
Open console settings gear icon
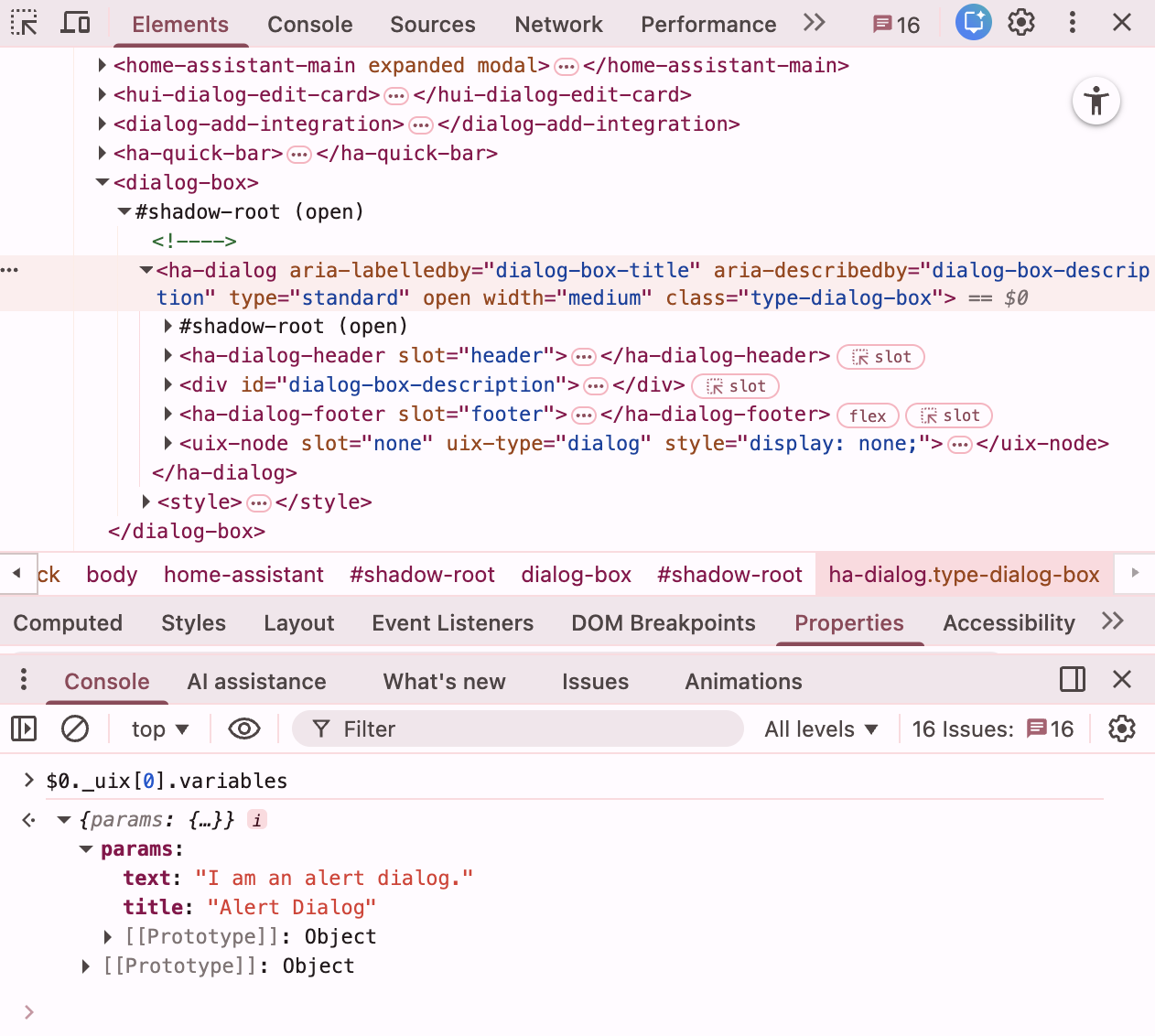coord(1121,729)
